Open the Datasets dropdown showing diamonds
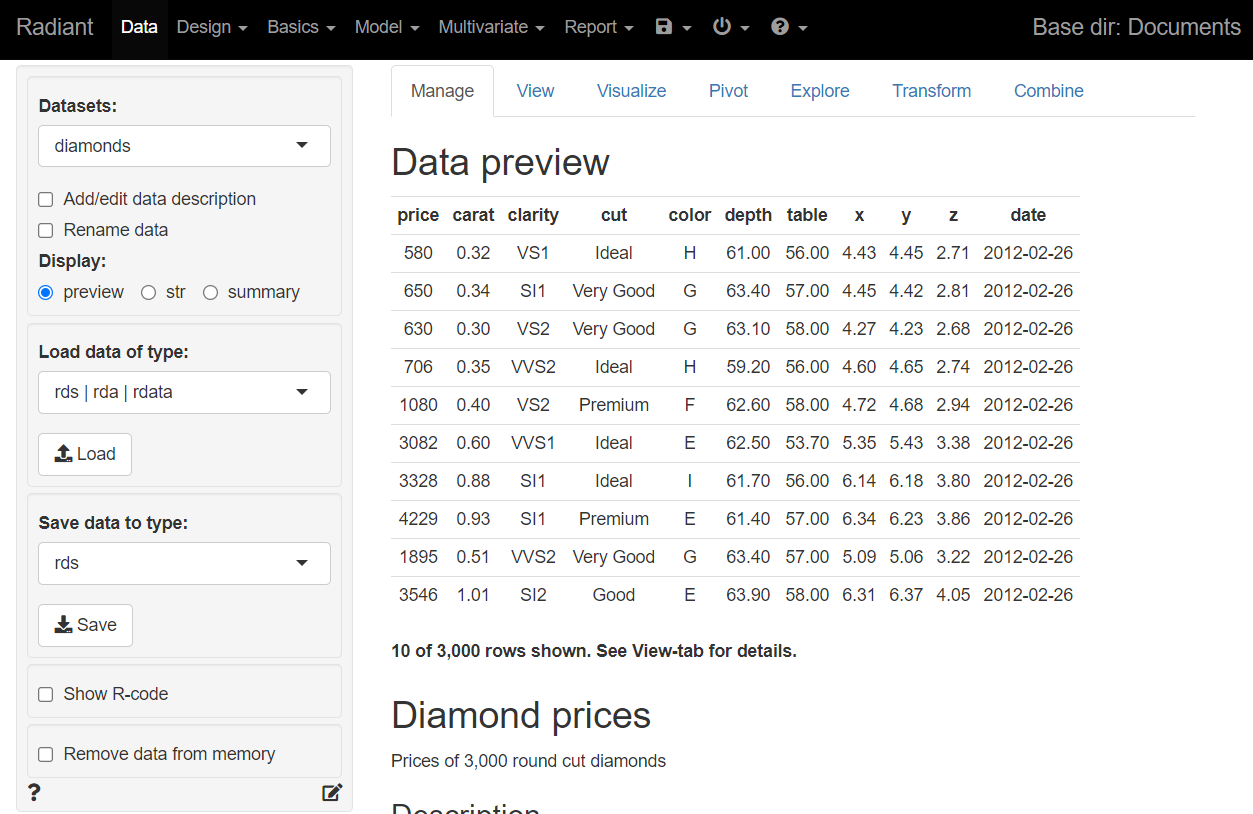Image resolution: width=1253 pixels, height=814 pixels. tap(184, 146)
